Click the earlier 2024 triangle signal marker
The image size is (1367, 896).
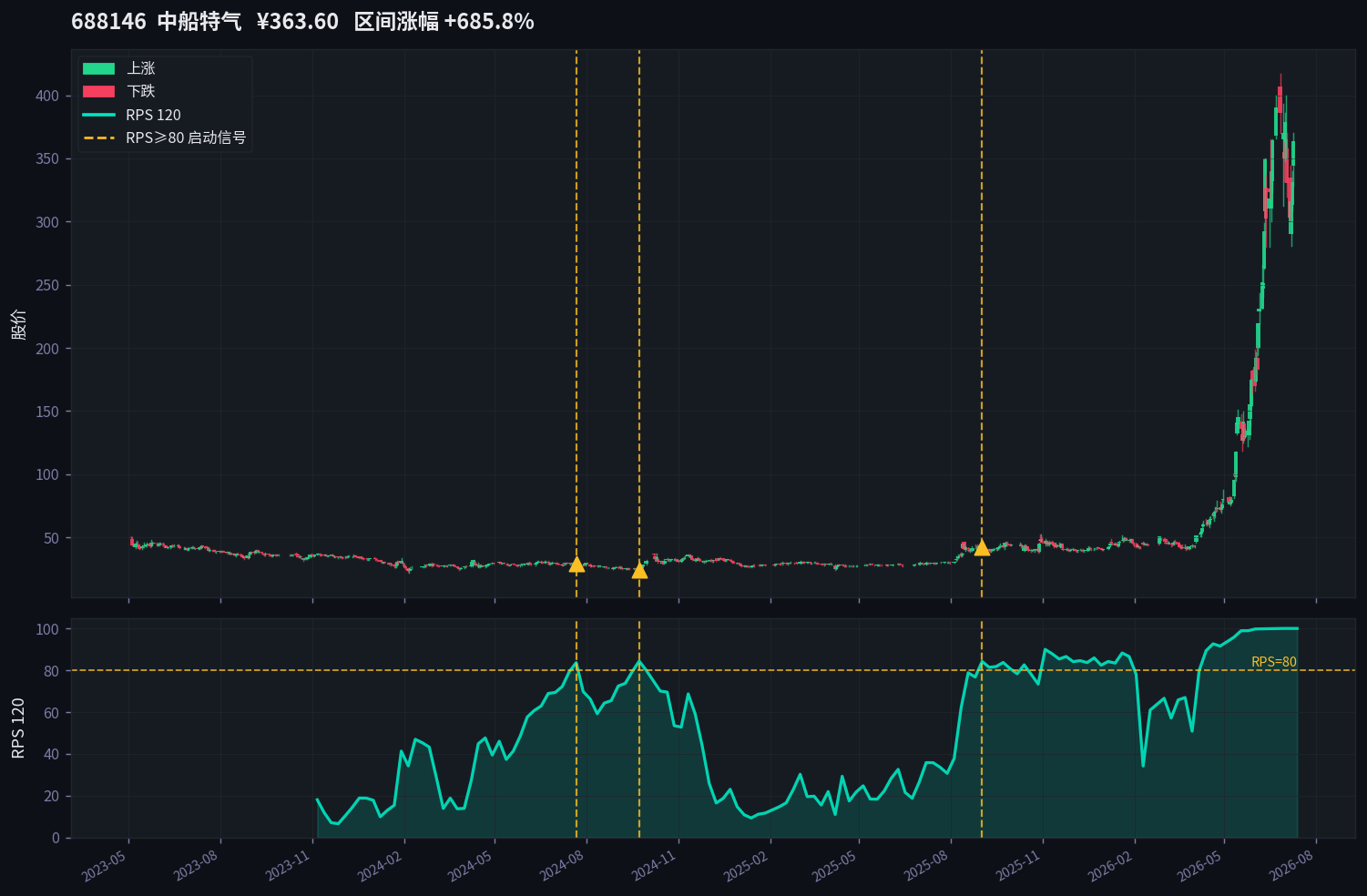(576, 565)
